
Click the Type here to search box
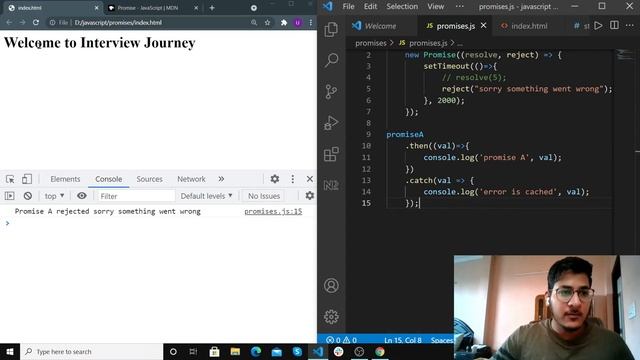tap(91, 351)
